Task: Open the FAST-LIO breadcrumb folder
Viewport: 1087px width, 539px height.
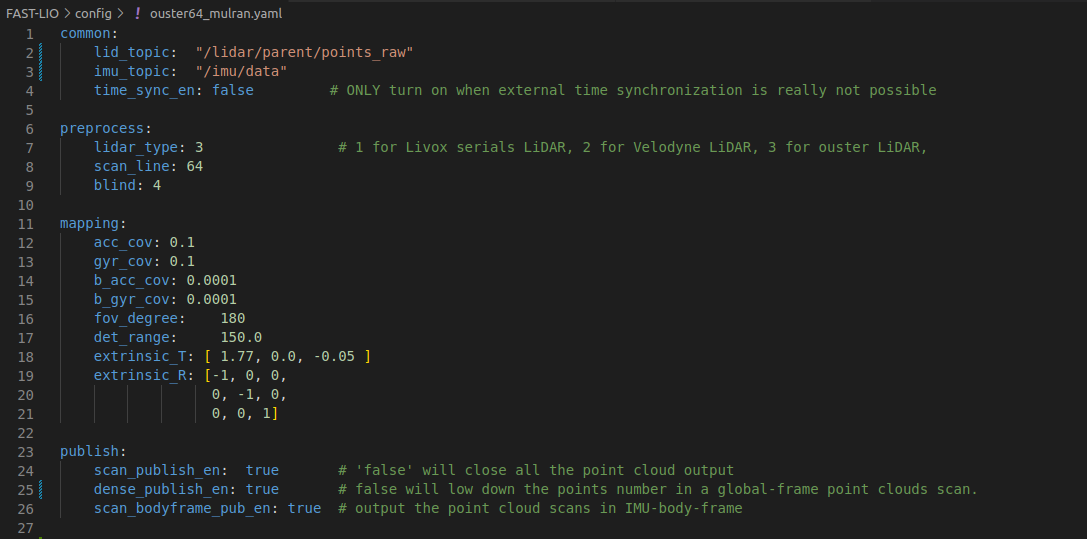Action: pyautogui.click(x=32, y=13)
